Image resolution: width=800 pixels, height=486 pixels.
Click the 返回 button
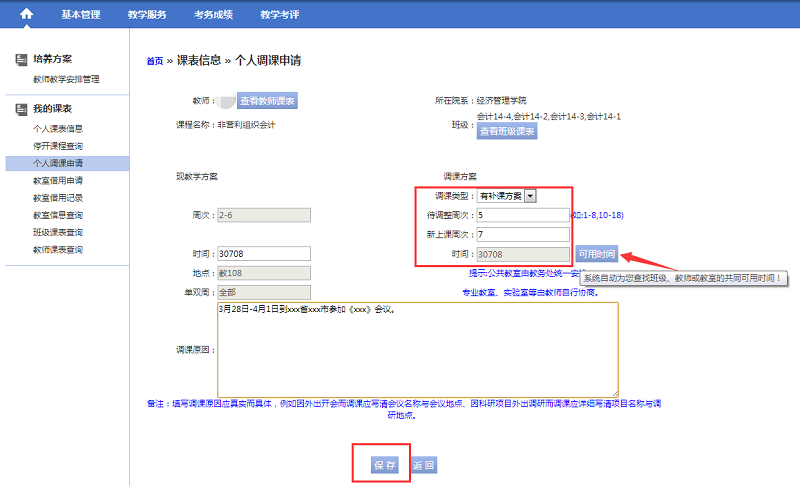(x=423, y=465)
